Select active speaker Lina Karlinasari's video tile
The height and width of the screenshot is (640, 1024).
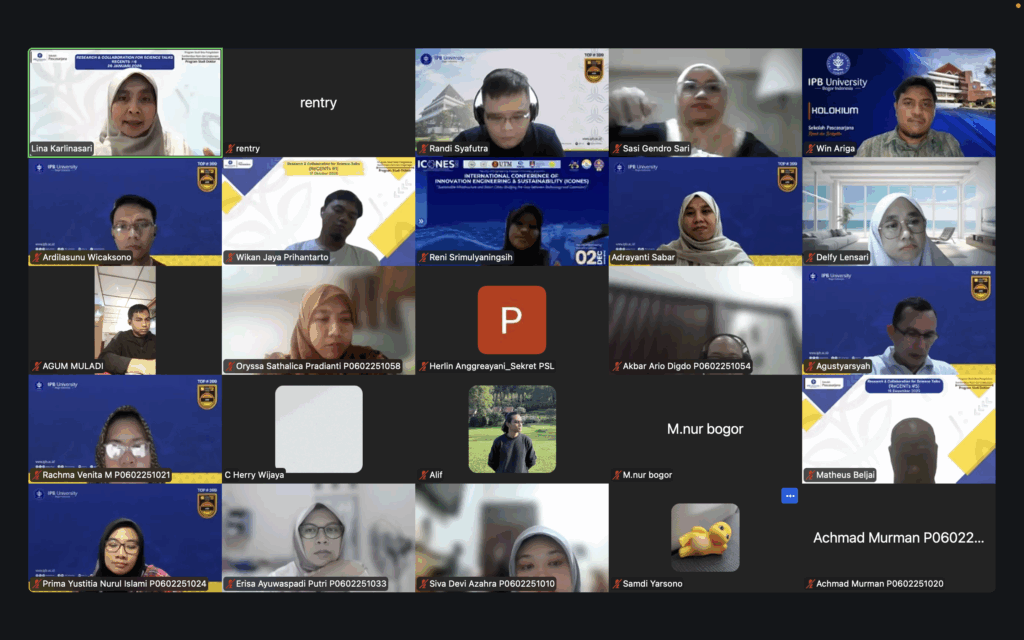[x=125, y=100]
